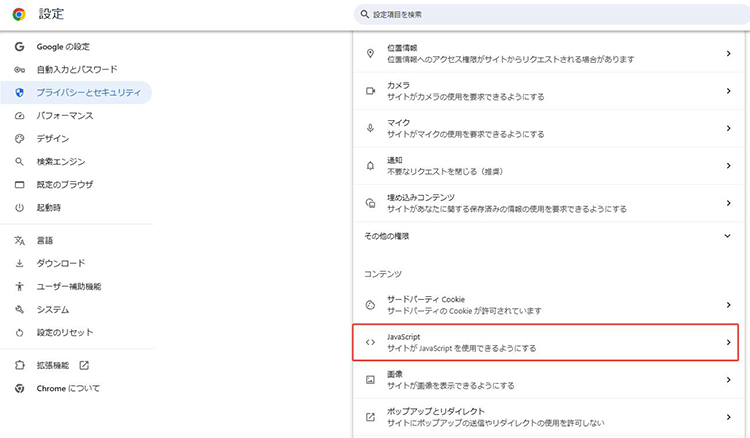Click the speedometer icon for パフォーマンス
The height and width of the screenshot is (438, 750).
tap(19, 116)
